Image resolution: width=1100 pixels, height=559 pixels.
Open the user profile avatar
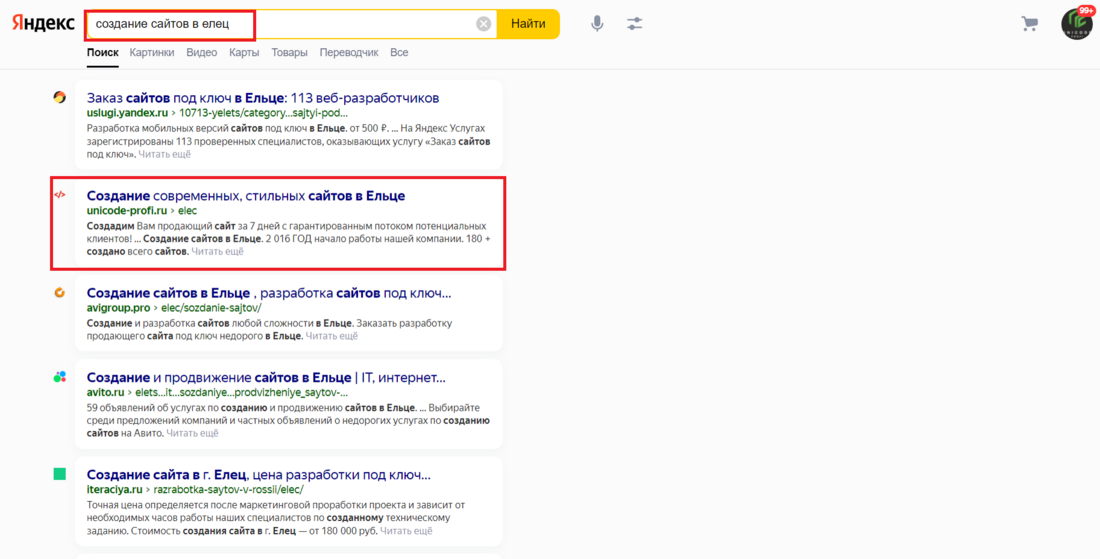(x=1077, y=24)
